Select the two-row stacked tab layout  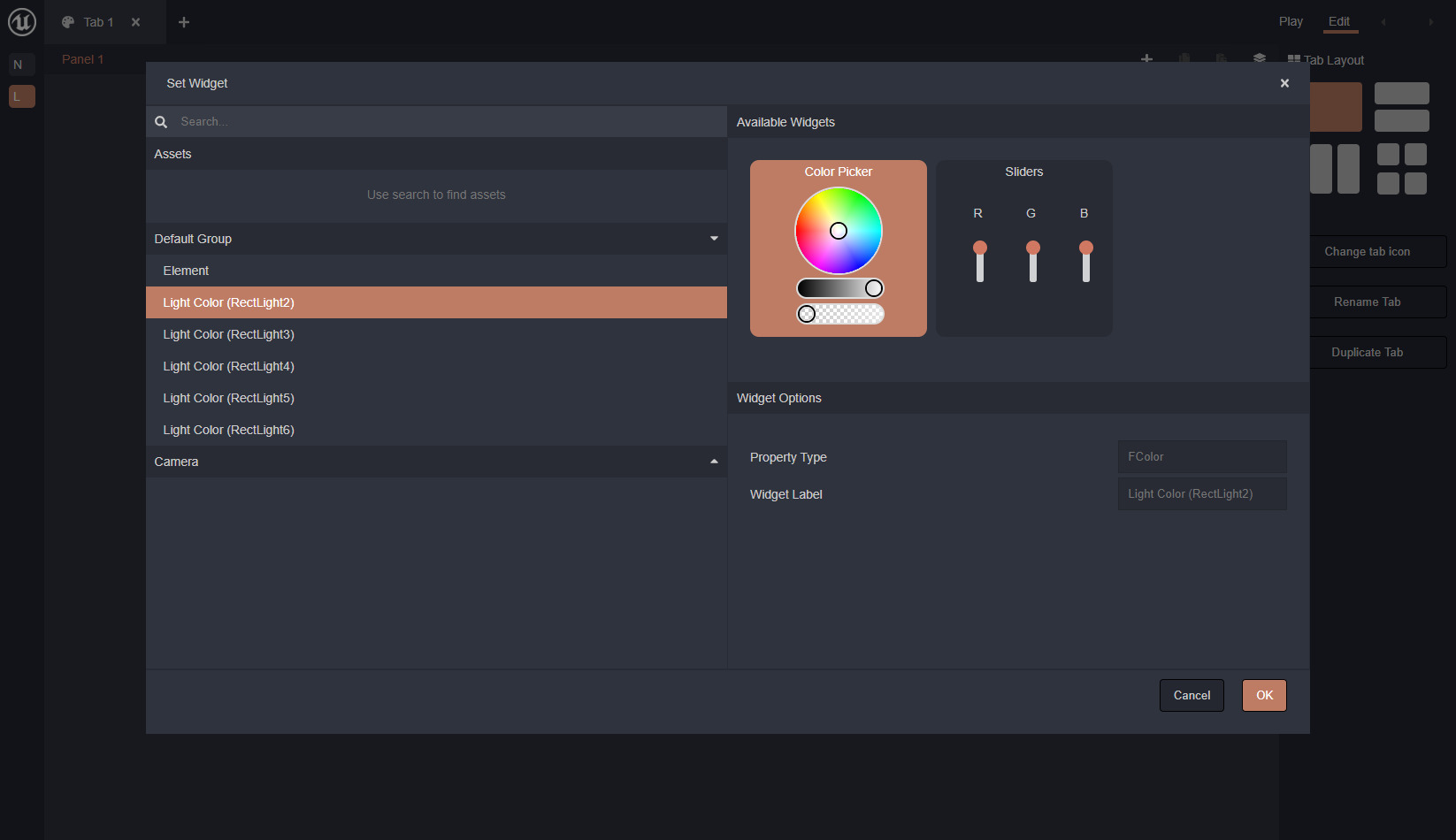[x=1401, y=106]
